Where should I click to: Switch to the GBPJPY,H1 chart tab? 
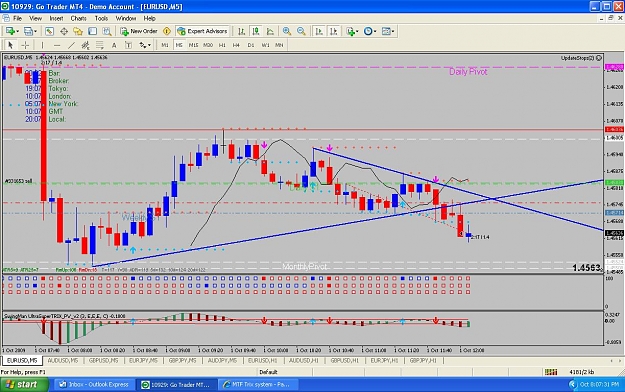(x=423, y=360)
